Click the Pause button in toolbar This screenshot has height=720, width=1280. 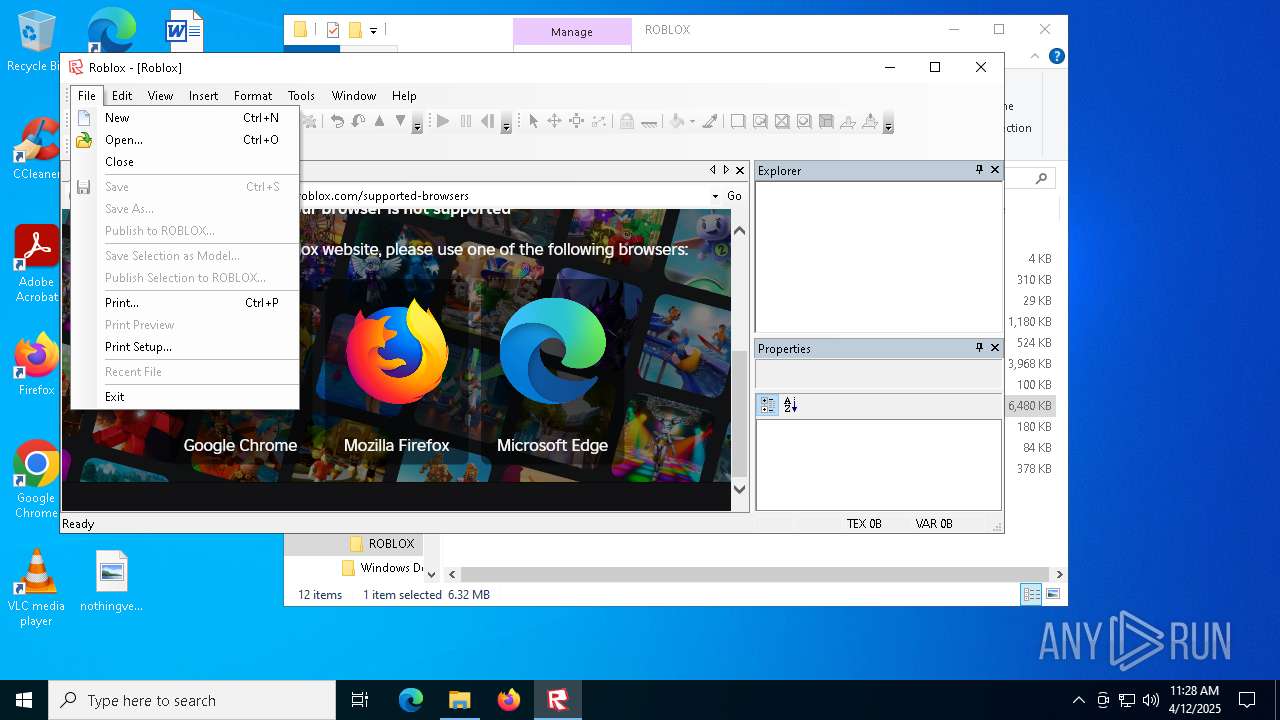[x=465, y=121]
